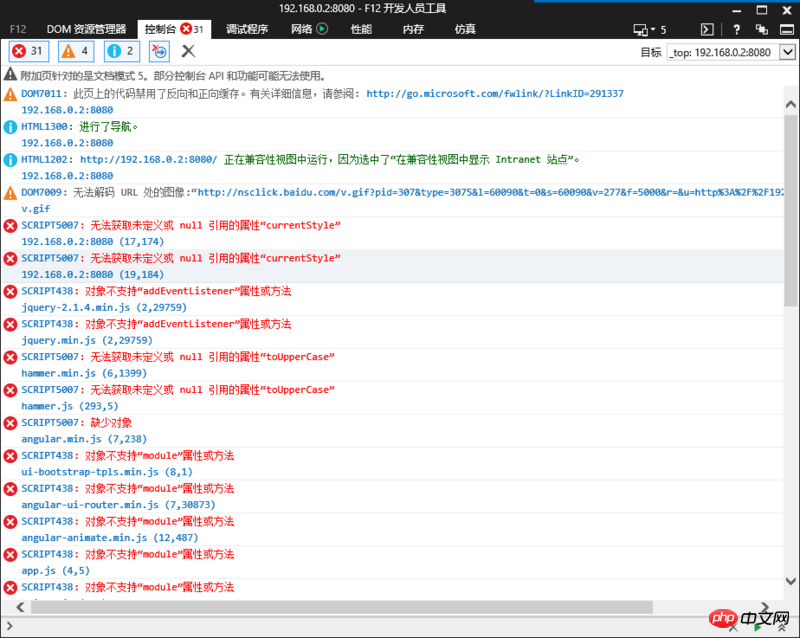Click the vertical scrollbar down arrow
The image size is (800, 638).
pyautogui.click(x=791, y=581)
